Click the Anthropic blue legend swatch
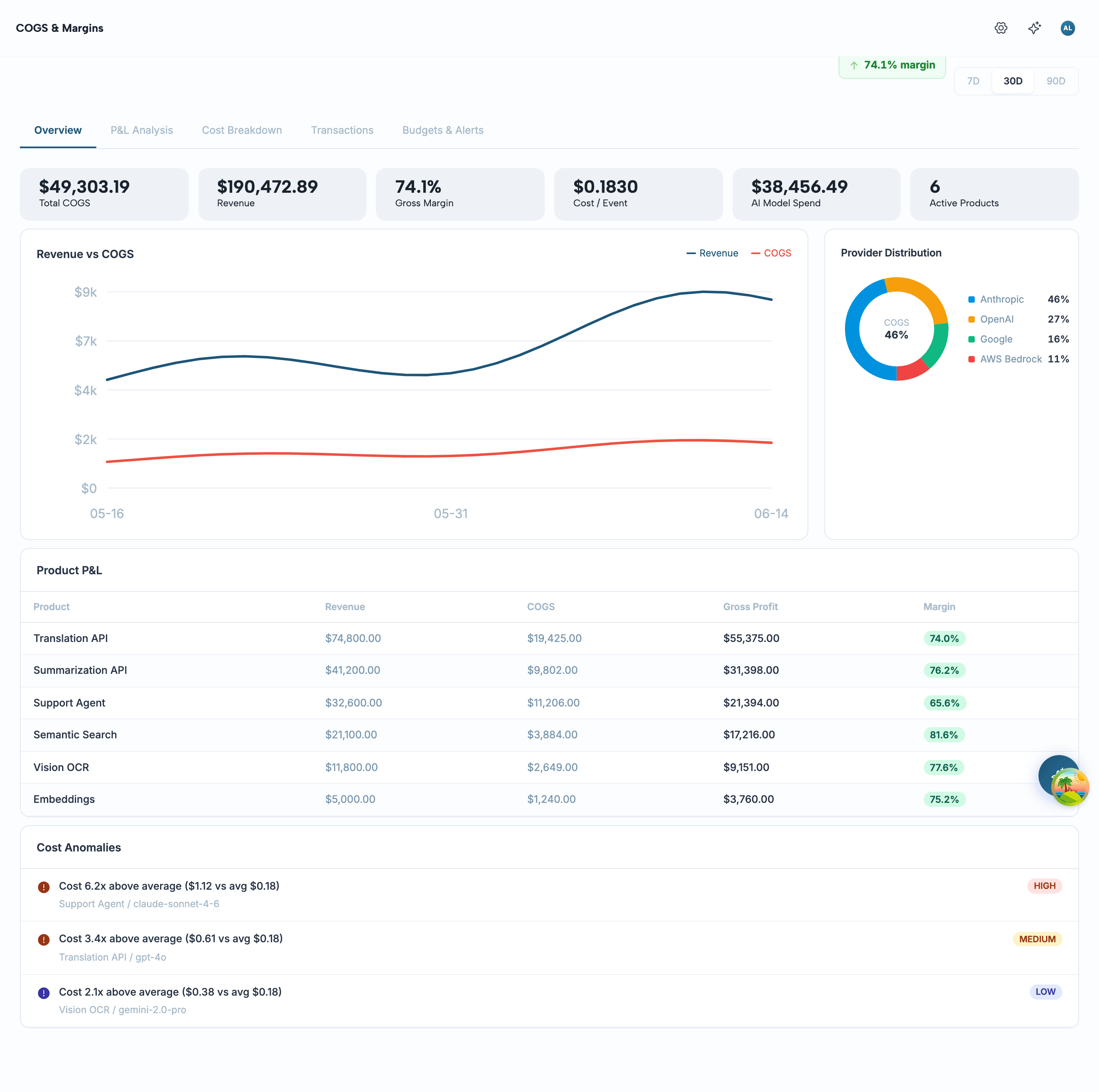 tap(971, 299)
